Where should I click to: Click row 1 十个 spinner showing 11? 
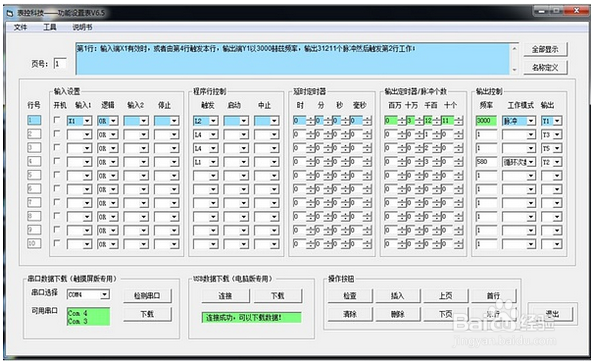pos(452,121)
